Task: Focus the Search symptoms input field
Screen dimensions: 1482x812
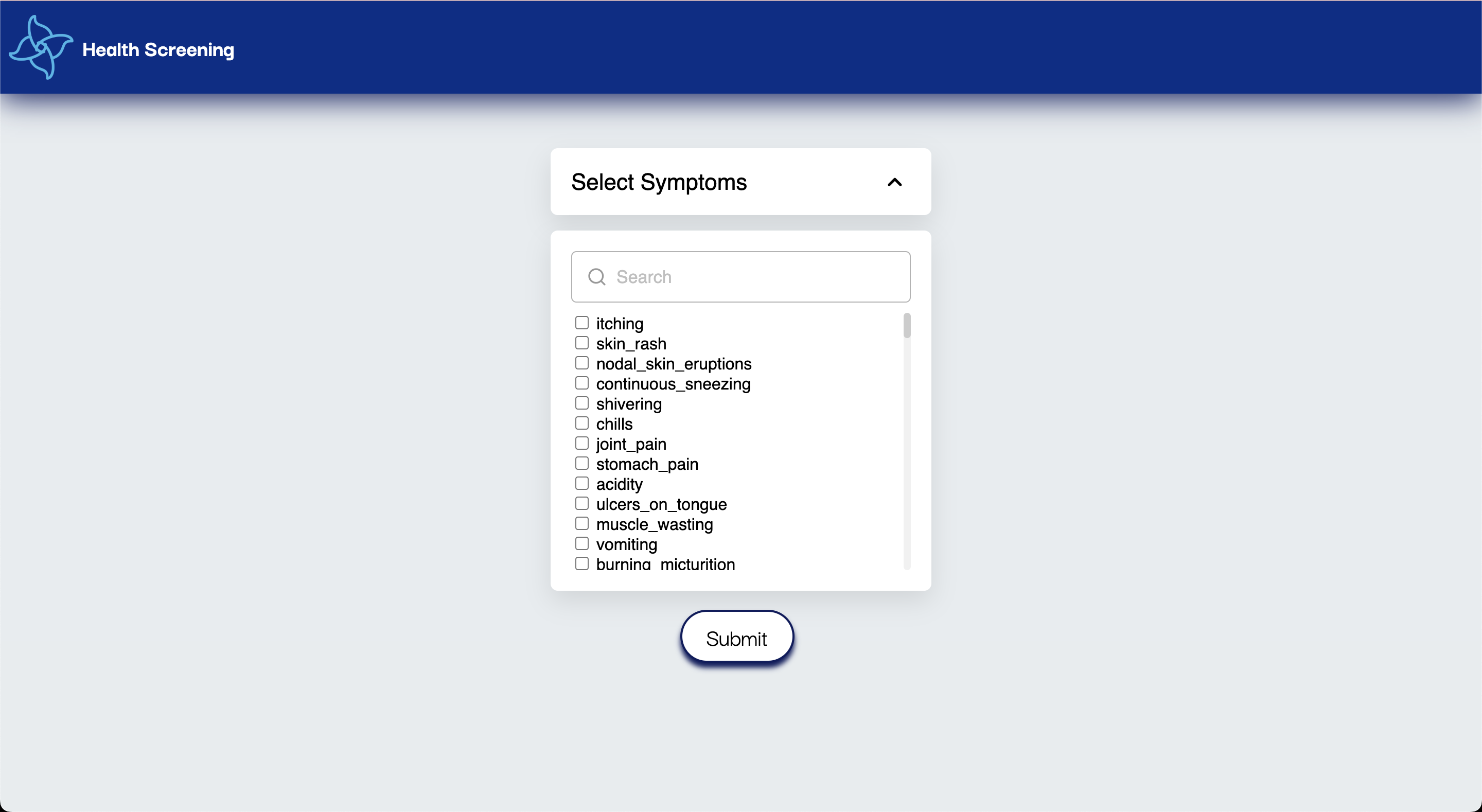Action: click(740, 277)
